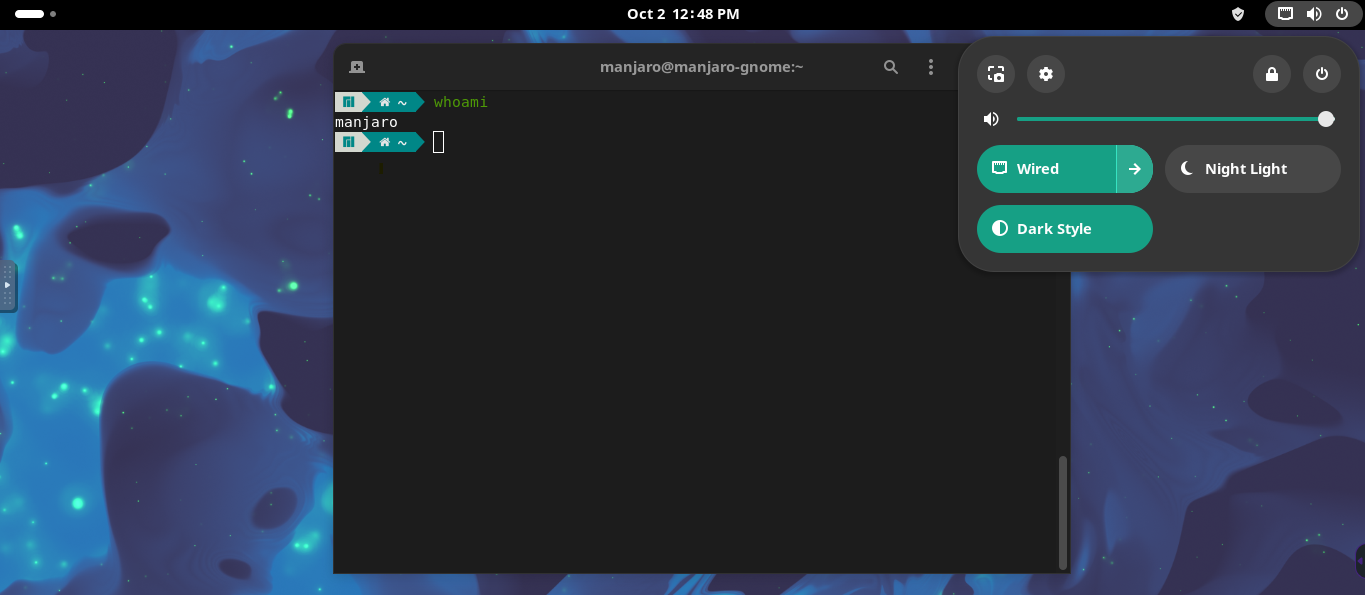Click the manjaro@manjaro-gnome title bar
This screenshot has width=1365, height=595.
click(x=701, y=66)
